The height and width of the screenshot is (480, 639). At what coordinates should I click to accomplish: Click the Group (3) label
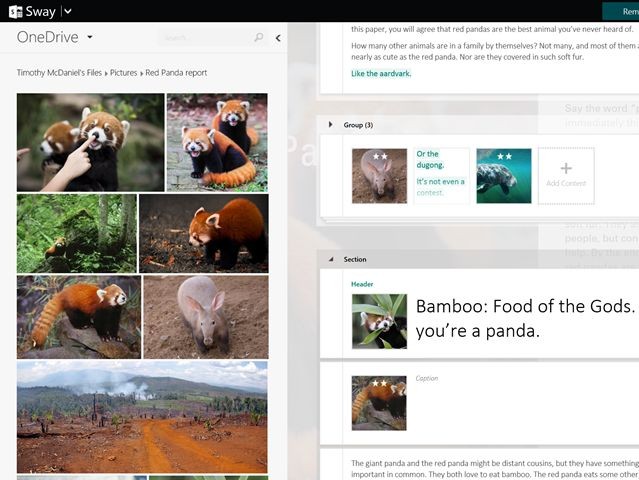click(358, 125)
